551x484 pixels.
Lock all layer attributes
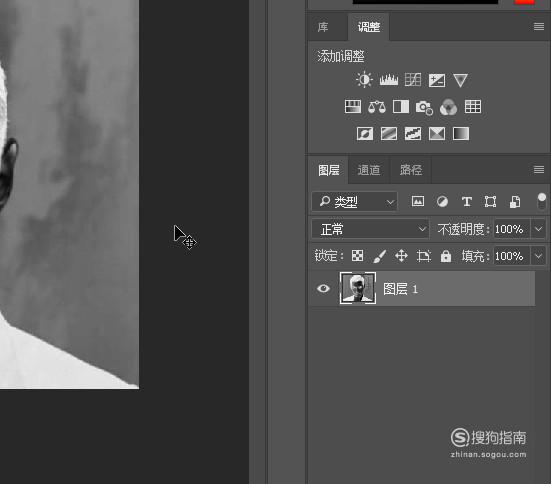446,256
